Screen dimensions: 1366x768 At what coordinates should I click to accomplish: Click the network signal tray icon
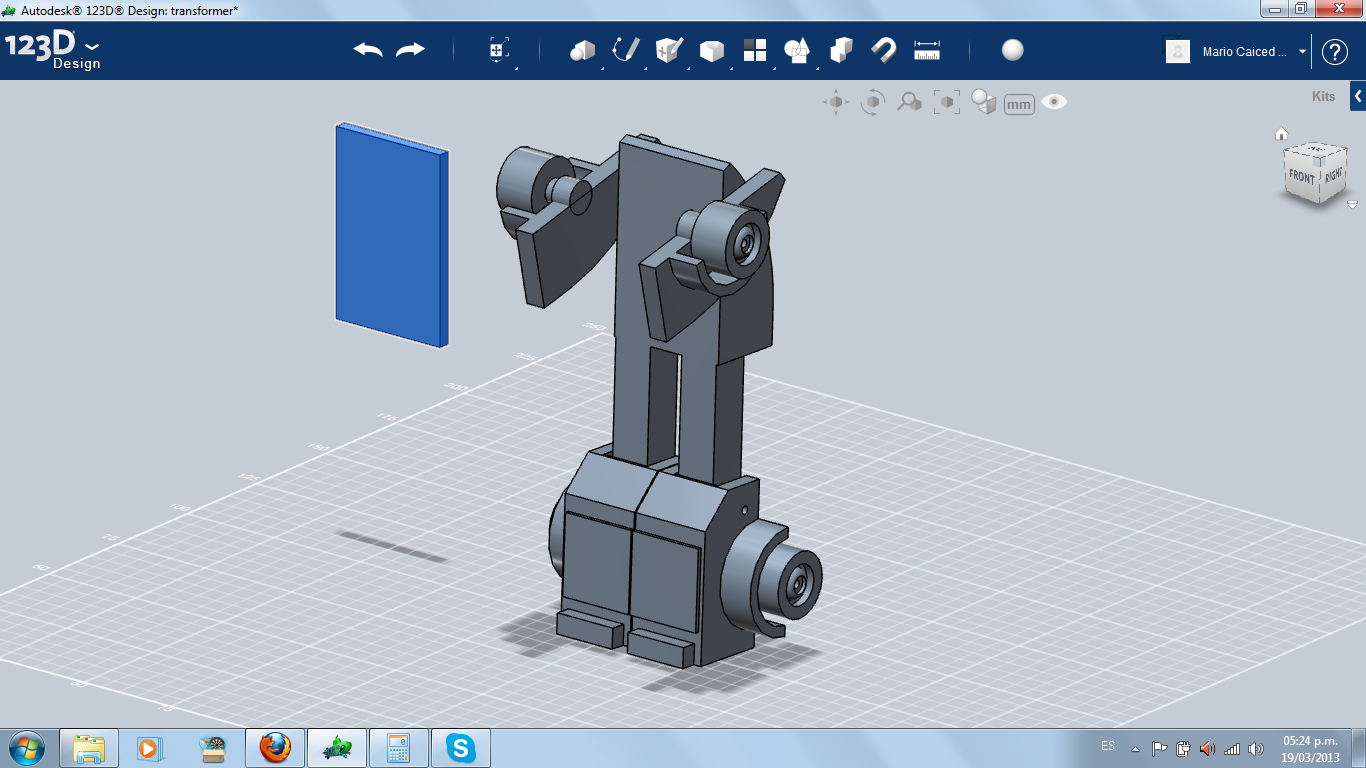coord(1231,748)
